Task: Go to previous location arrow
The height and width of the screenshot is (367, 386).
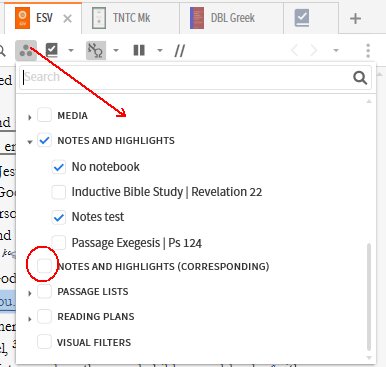Action: tap(294, 51)
